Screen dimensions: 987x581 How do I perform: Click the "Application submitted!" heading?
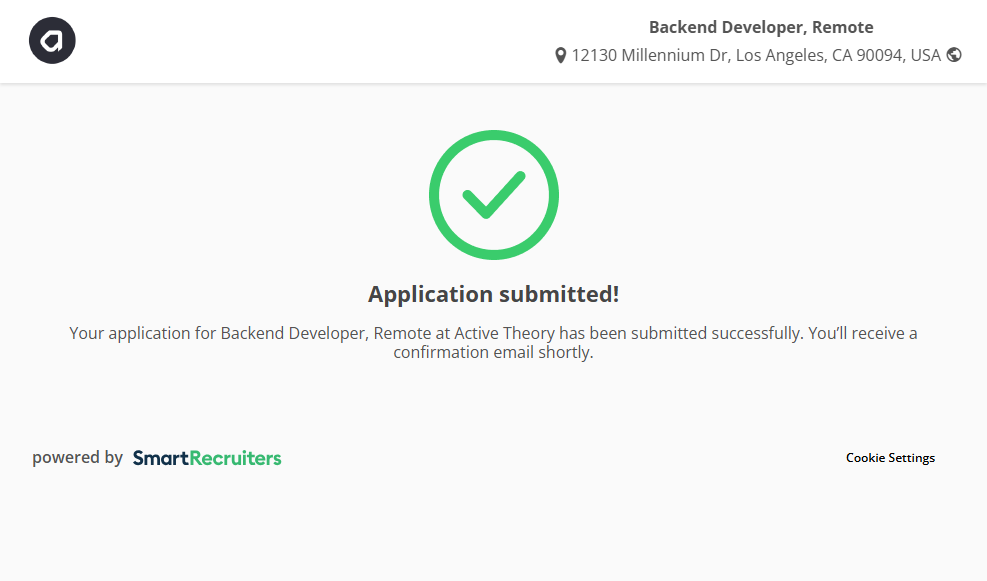(493, 294)
